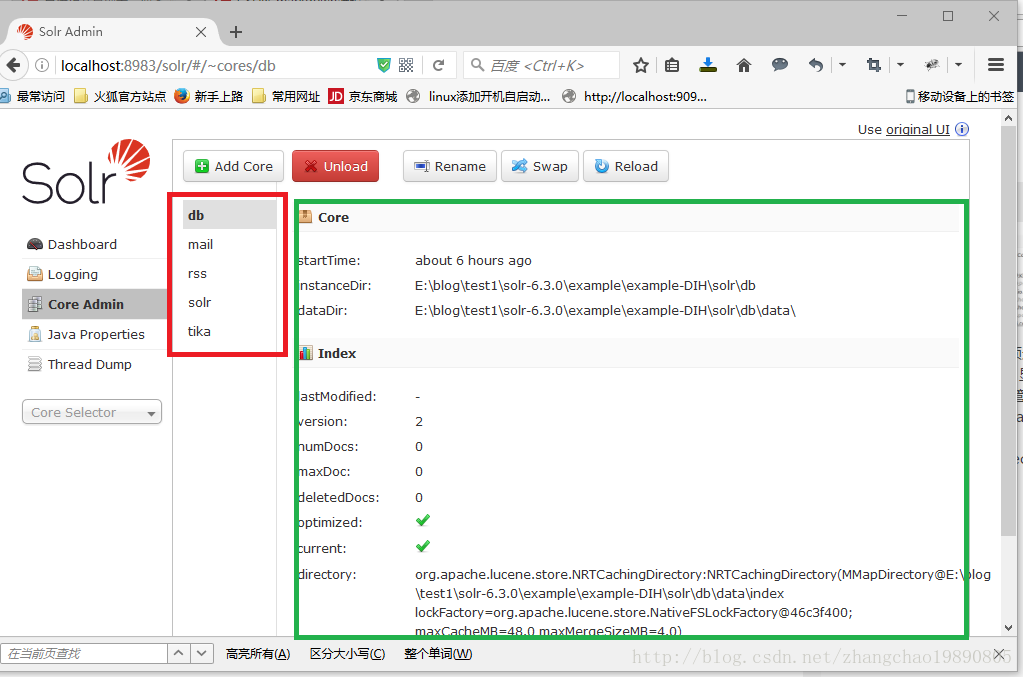Bookmark this page with the star icon

(x=641, y=65)
